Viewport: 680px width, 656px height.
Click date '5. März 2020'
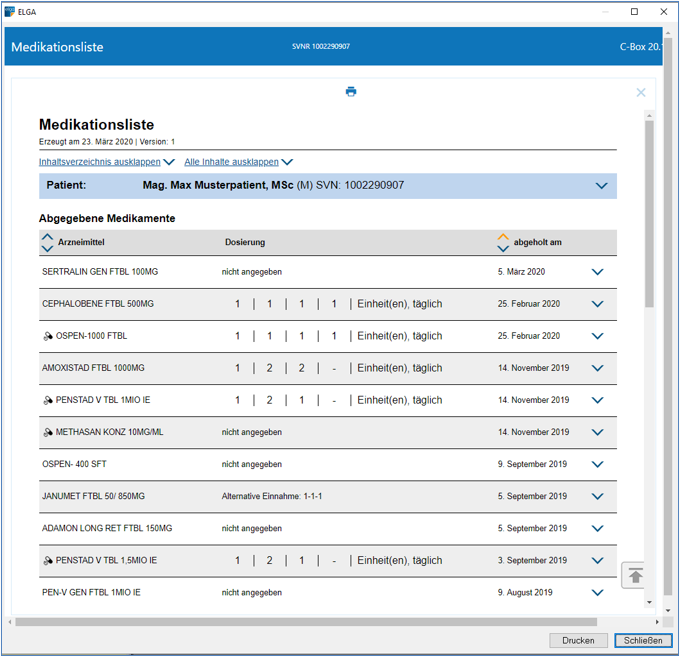click(521, 272)
